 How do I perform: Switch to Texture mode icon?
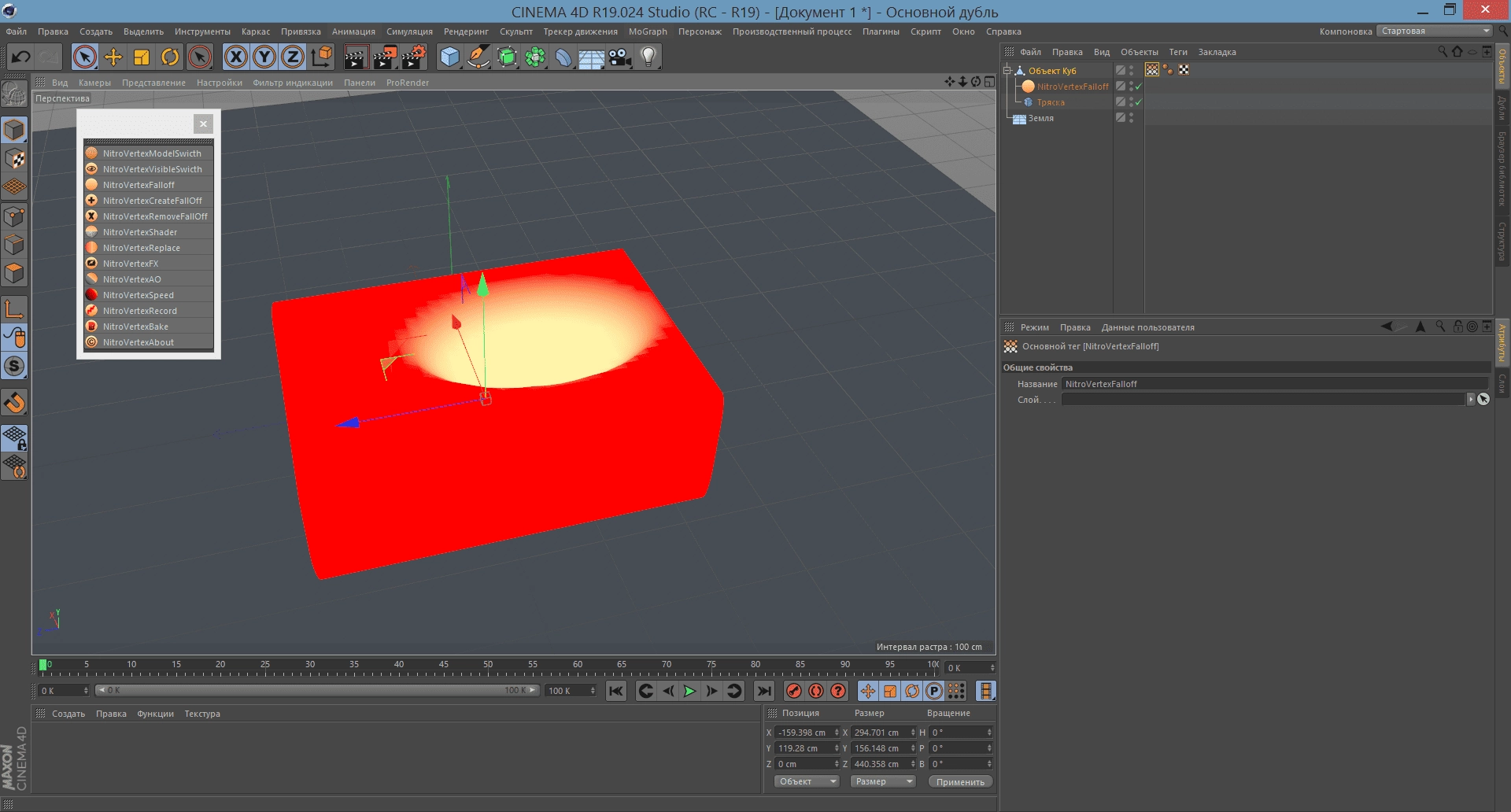pos(15,159)
